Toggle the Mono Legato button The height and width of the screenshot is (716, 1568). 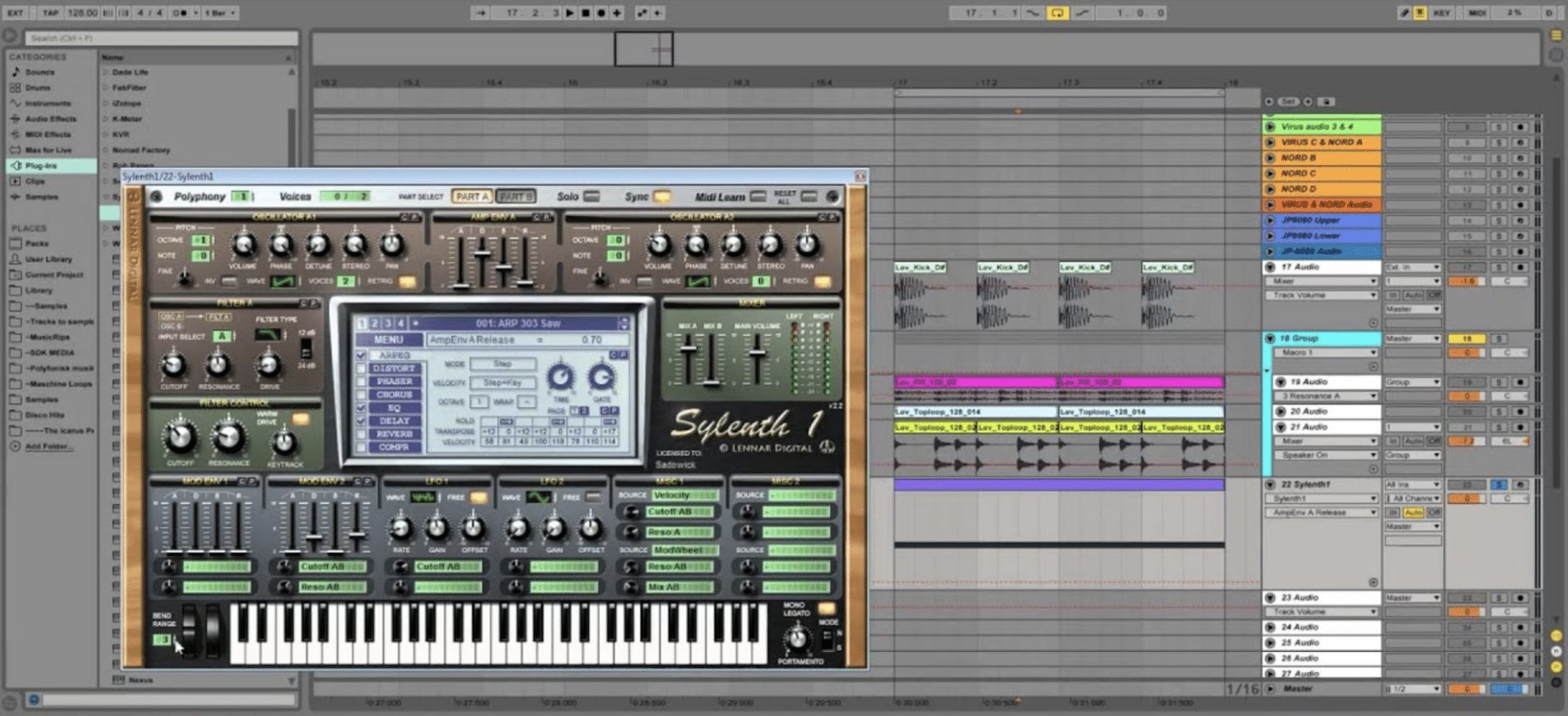[826, 609]
